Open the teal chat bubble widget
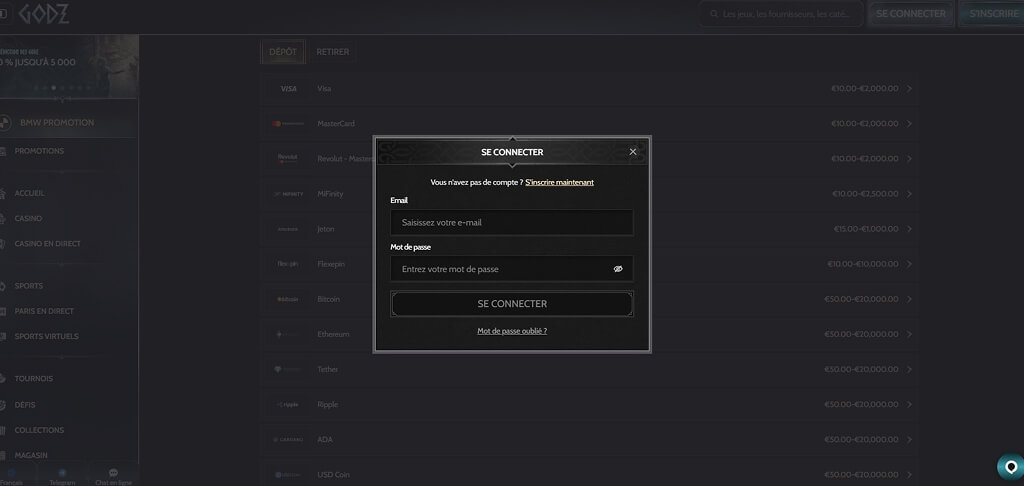This screenshot has width=1024, height=486. (x=1011, y=468)
